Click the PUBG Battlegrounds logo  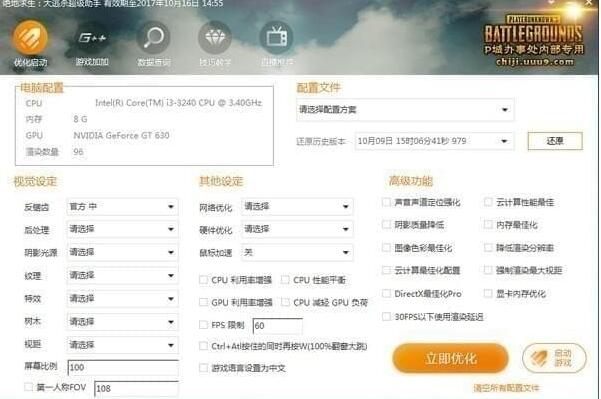point(534,41)
